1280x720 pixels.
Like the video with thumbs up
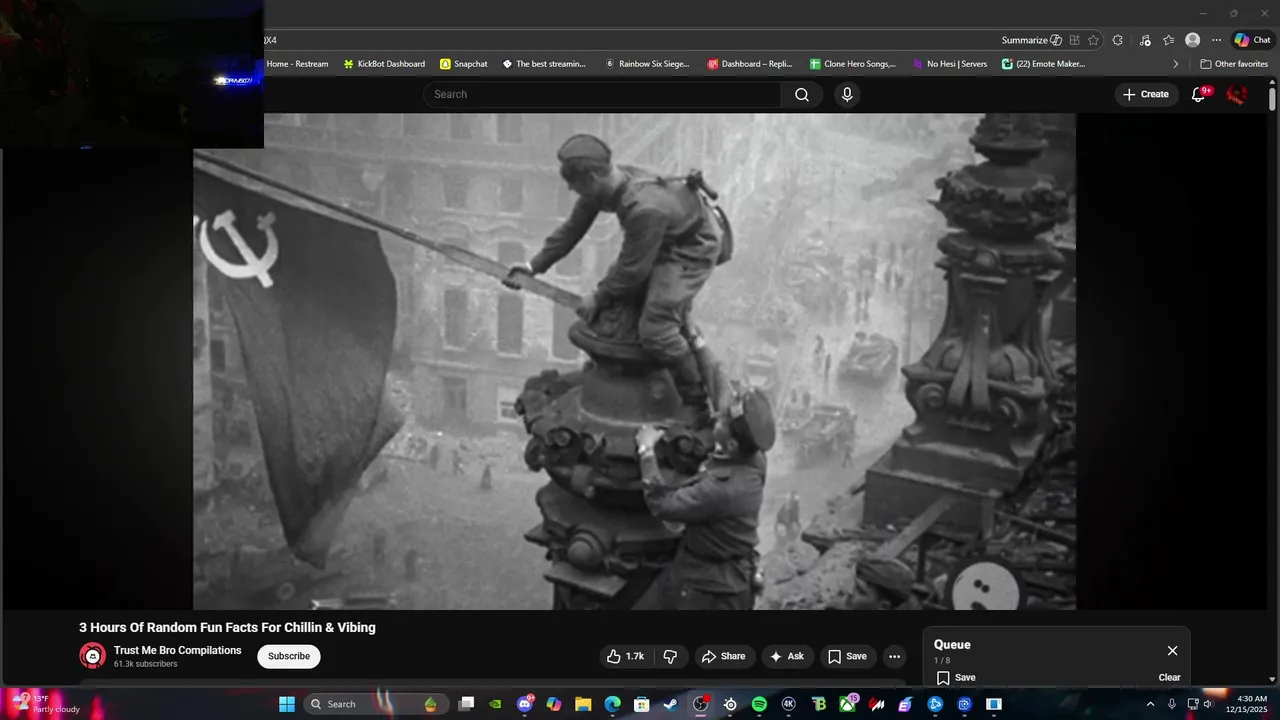click(x=625, y=656)
